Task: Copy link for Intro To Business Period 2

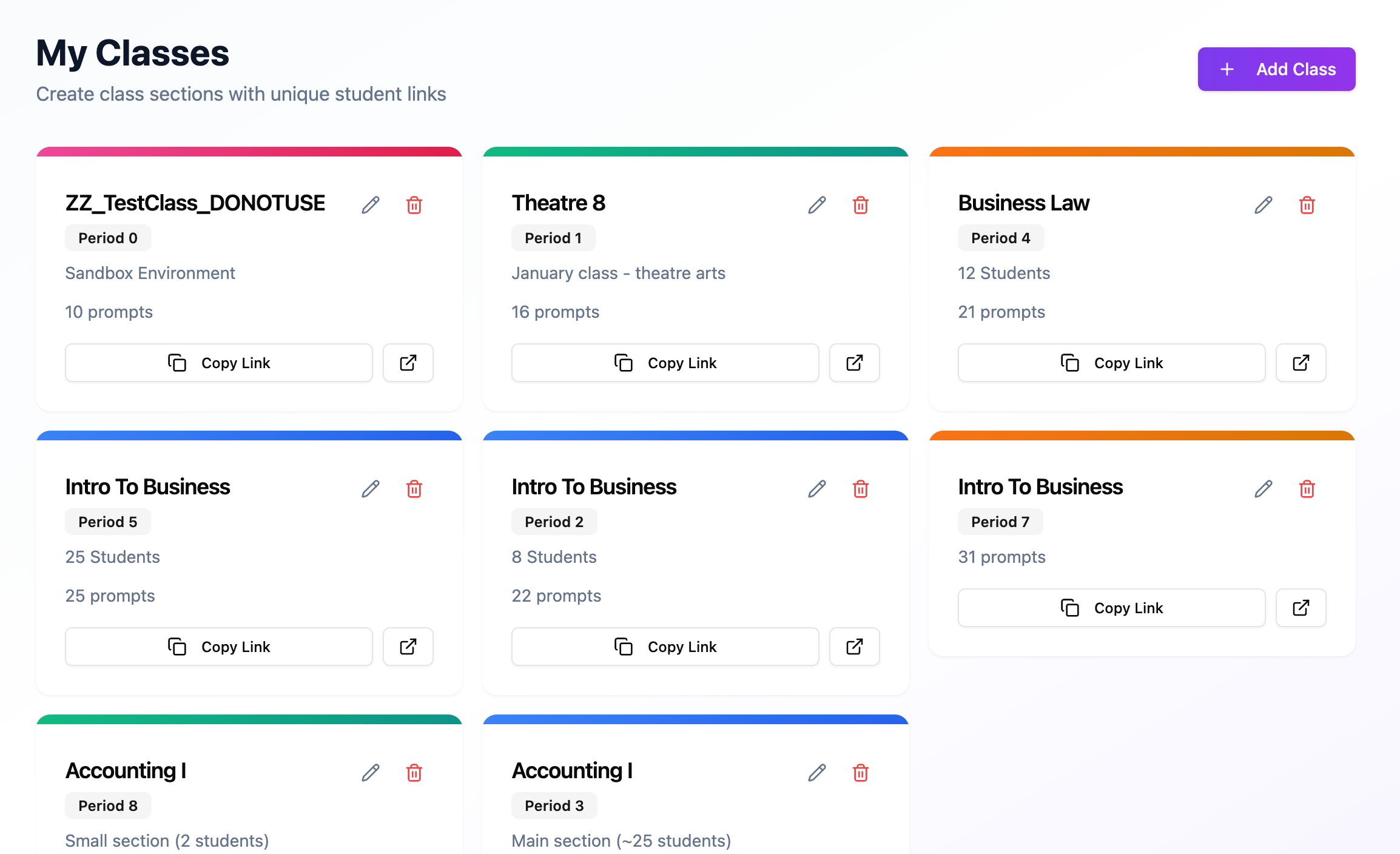Action: pos(665,647)
